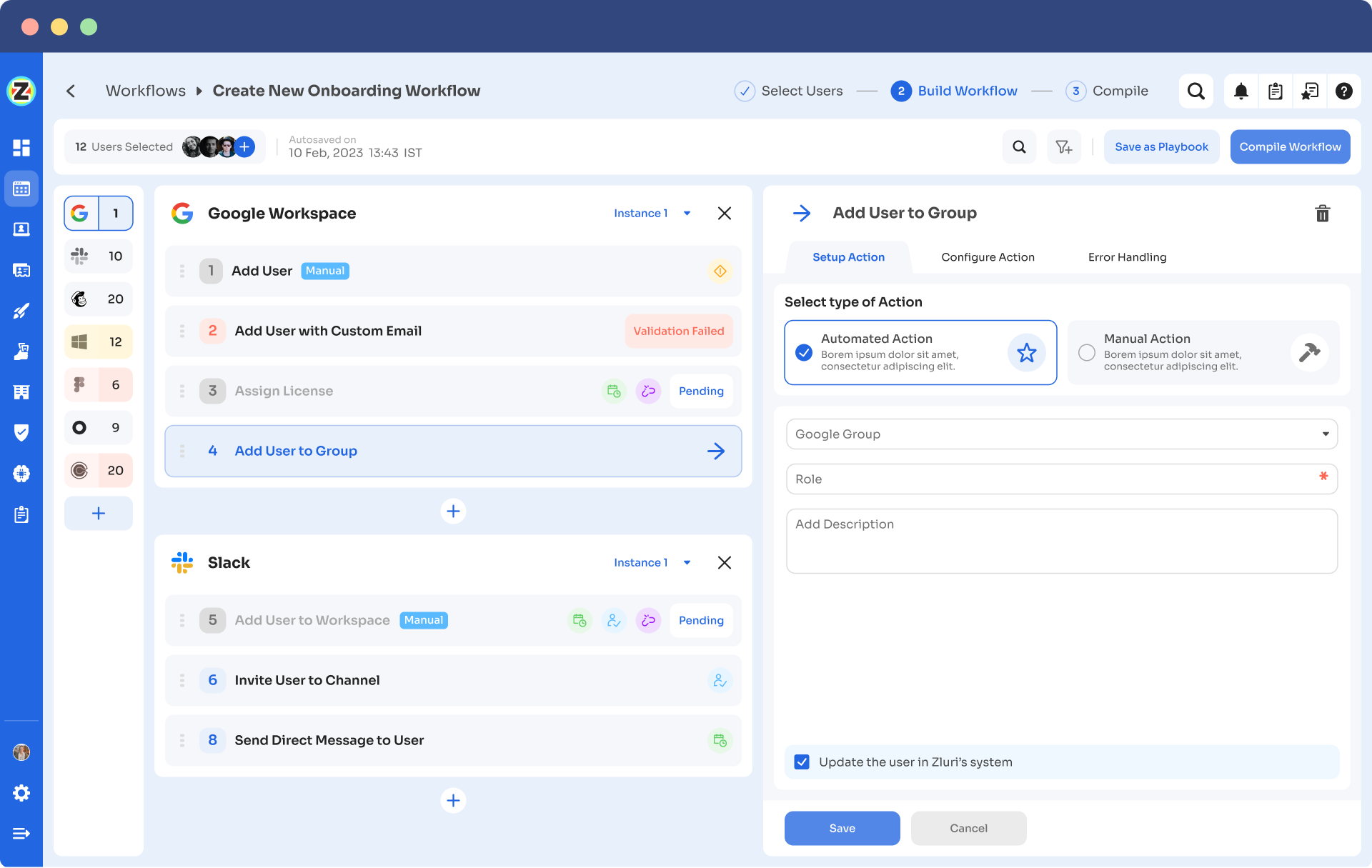Viewport: 1372px width, 868px height.
Task: Click the notifications bell icon
Action: 1242,90
